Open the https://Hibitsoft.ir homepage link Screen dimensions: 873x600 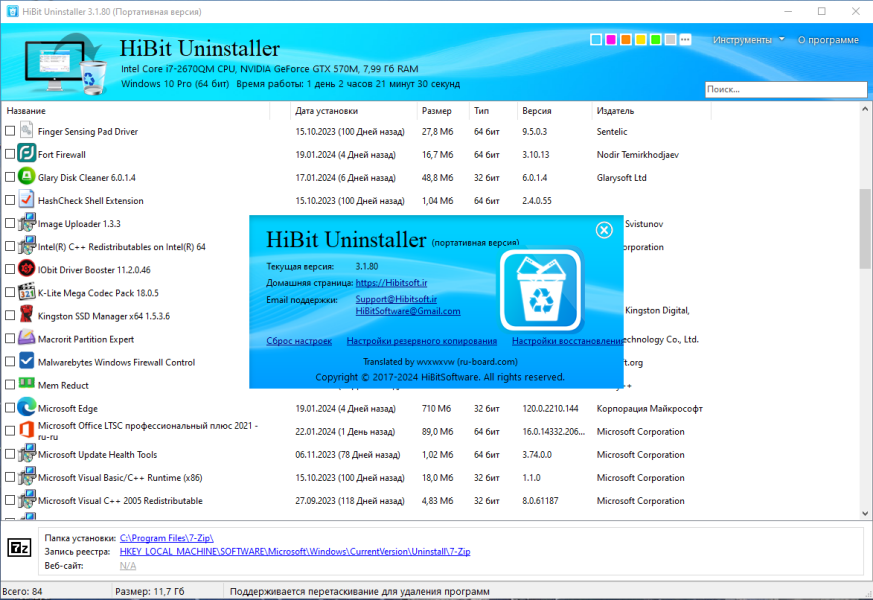pyautogui.click(x=391, y=283)
